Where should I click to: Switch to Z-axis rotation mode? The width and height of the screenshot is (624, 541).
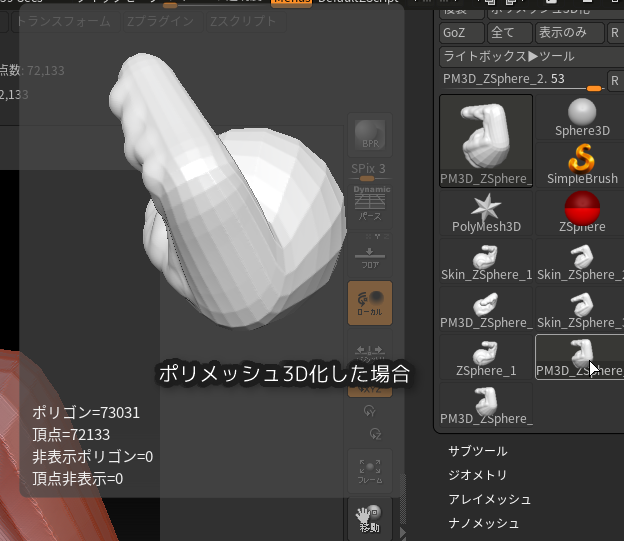(375, 434)
